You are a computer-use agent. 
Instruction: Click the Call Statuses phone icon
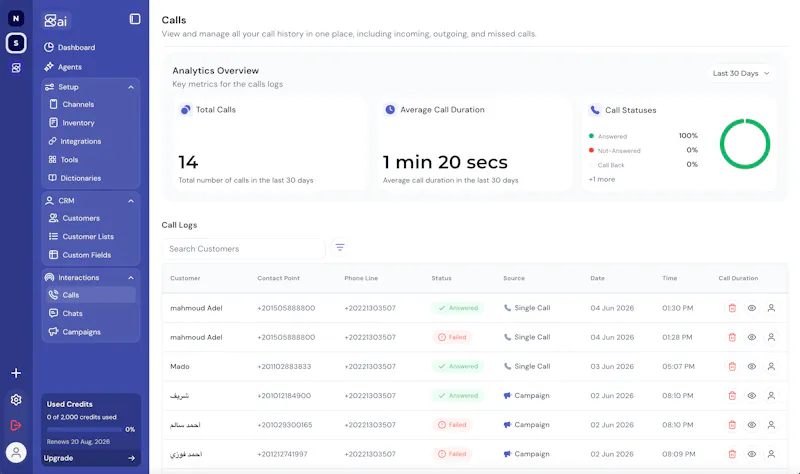click(595, 110)
